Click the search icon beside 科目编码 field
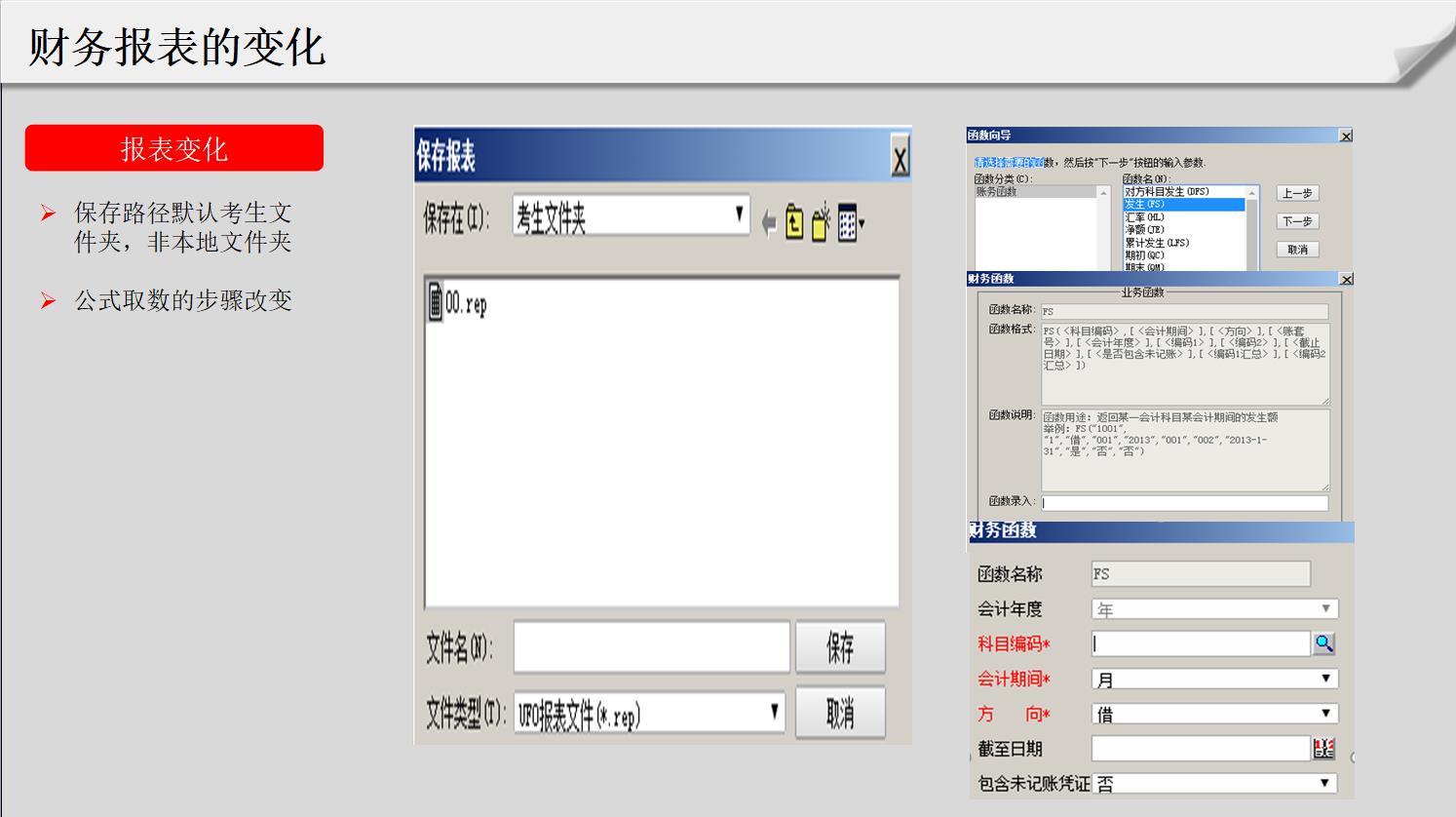Image resolution: width=1456 pixels, height=817 pixels. tap(1323, 643)
